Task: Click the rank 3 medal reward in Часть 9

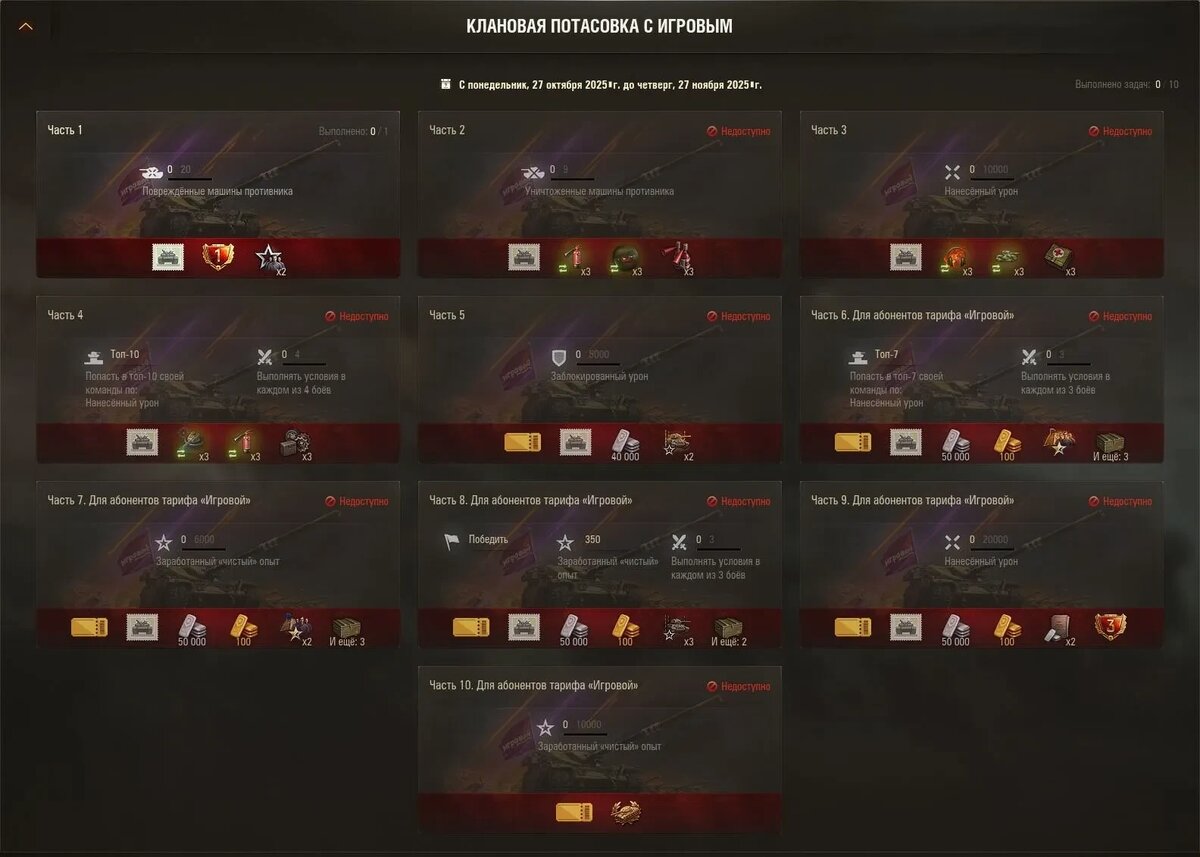Action: (1110, 627)
